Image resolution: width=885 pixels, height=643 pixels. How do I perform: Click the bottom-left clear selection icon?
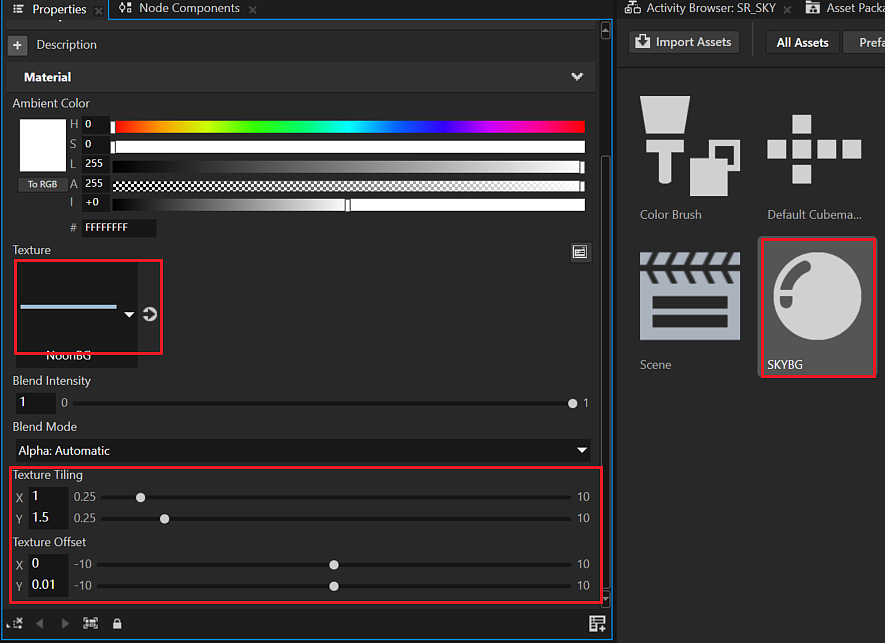15,623
